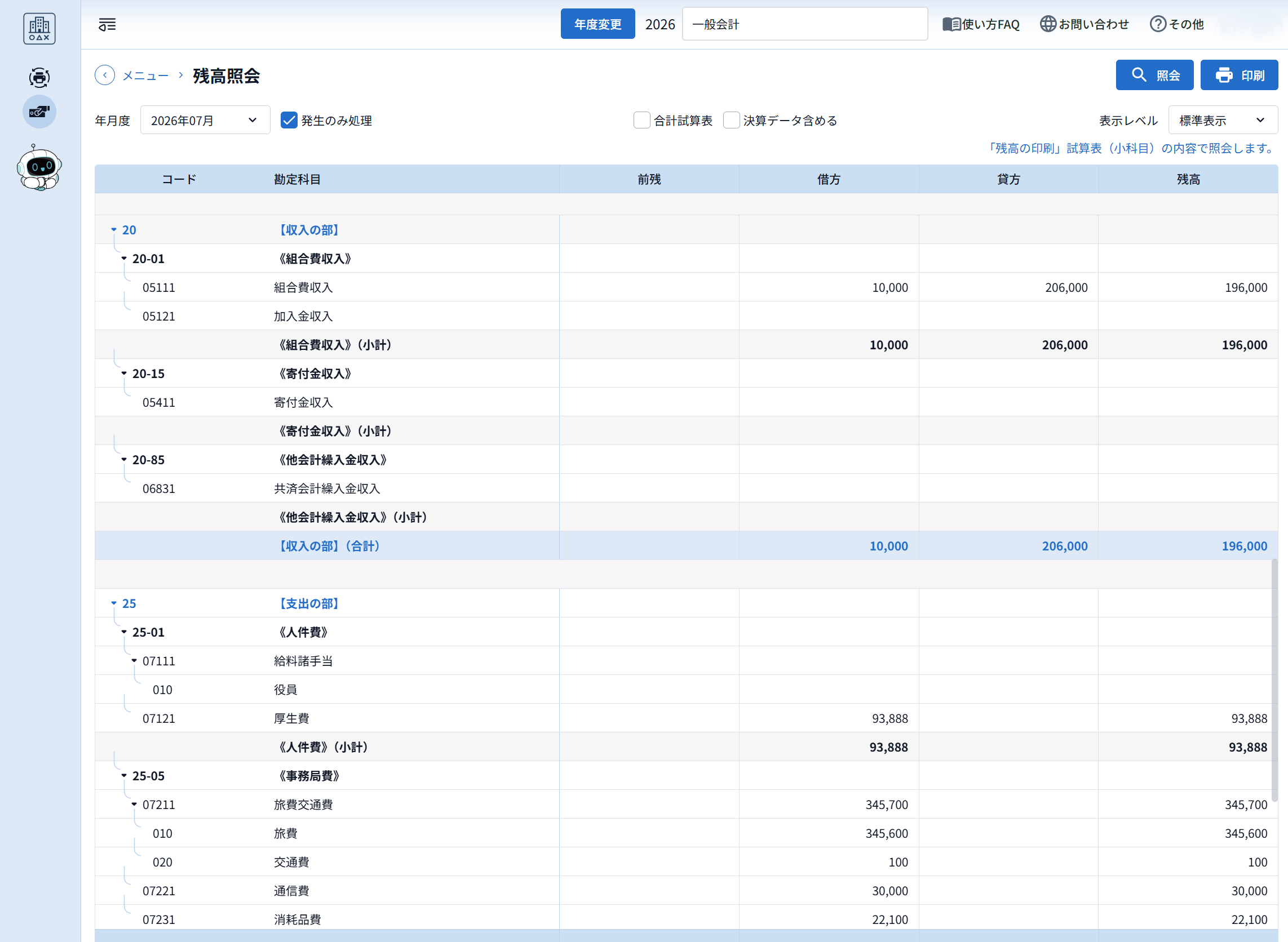Image resolution: width=1288 pixels, height=942 pixels.
Task: Collapse the 20 収入の部 tree node
Action: 113,230
